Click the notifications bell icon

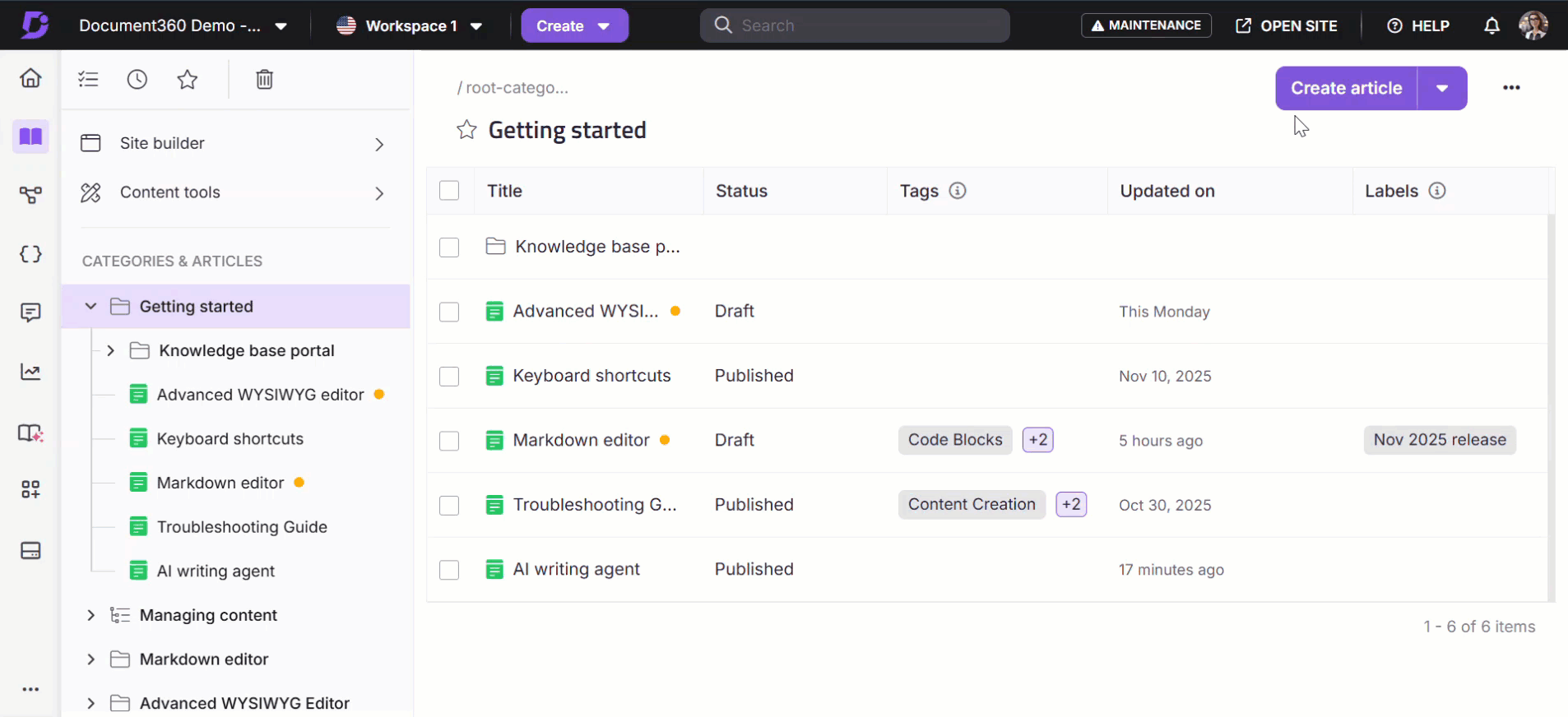(1491, 26)
